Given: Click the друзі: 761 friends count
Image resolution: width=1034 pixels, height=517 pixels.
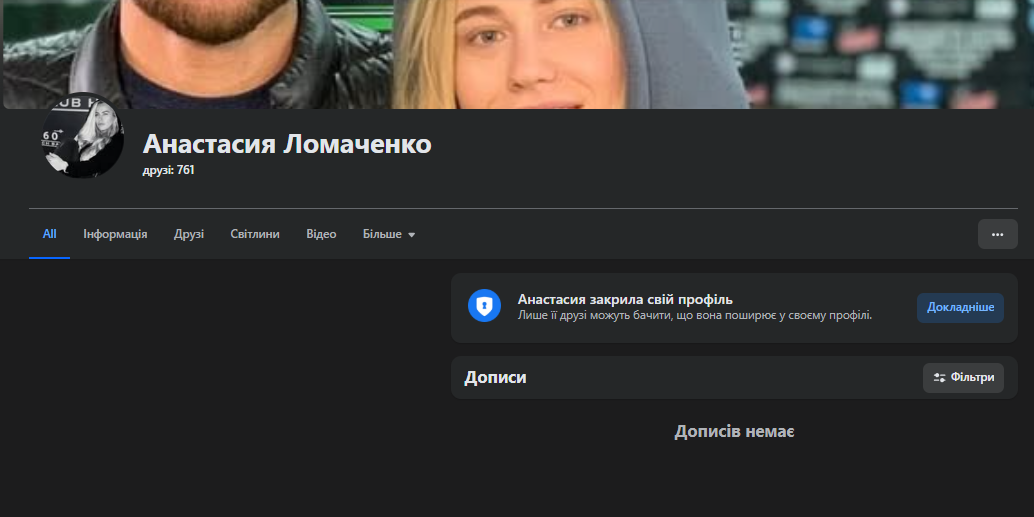Looking at the screenshot, I should pyautogui.click(x=169, y=170).
